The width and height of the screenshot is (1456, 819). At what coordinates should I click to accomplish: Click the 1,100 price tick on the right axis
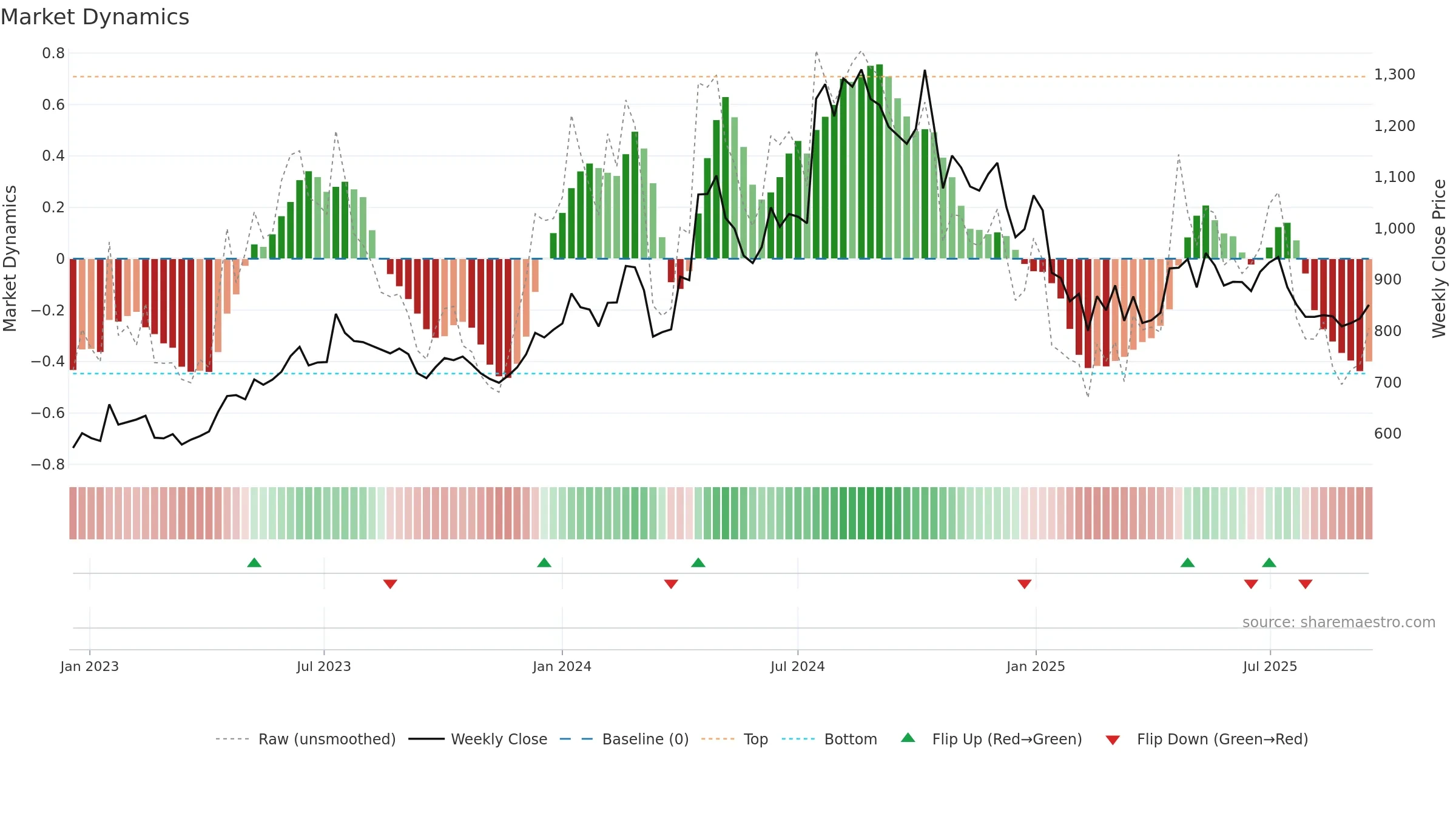coord(1395,177)
